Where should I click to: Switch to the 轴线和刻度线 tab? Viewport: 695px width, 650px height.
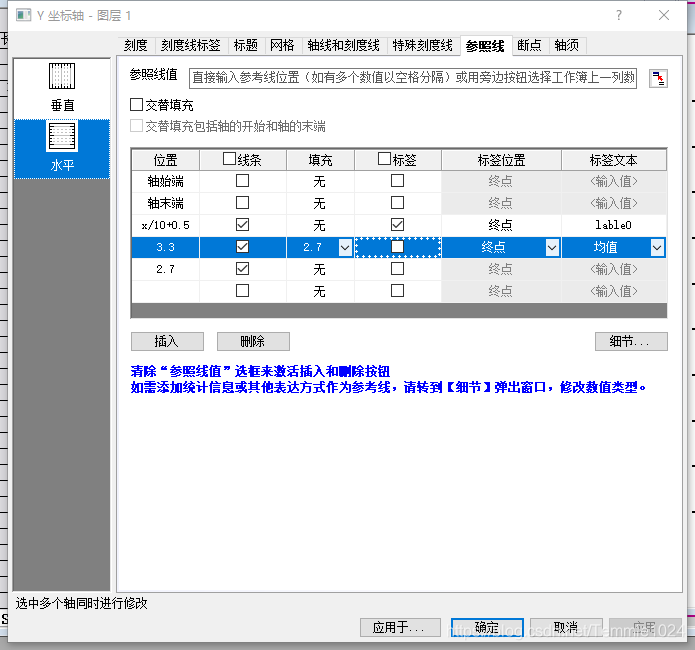(x=344, y=45)
